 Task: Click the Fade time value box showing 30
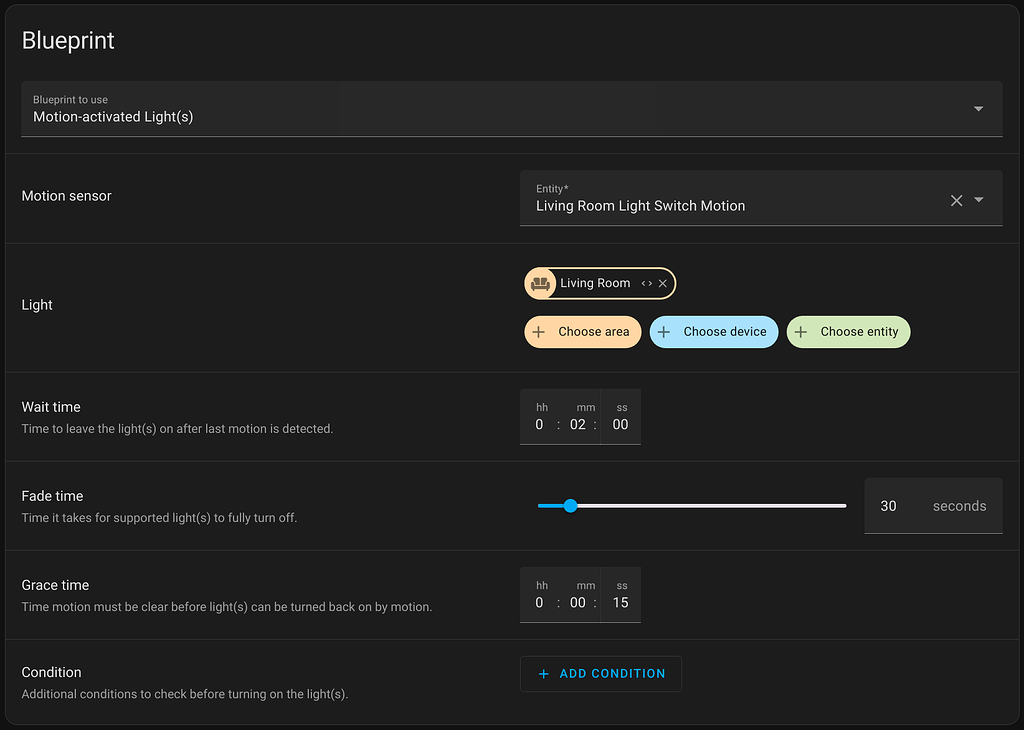tap(888, 506)
